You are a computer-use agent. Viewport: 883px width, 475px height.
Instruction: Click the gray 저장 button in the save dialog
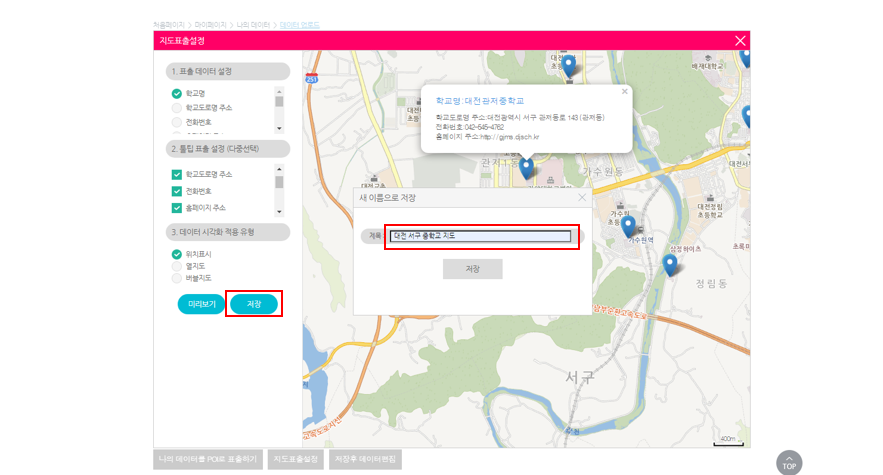coord(472,269)
